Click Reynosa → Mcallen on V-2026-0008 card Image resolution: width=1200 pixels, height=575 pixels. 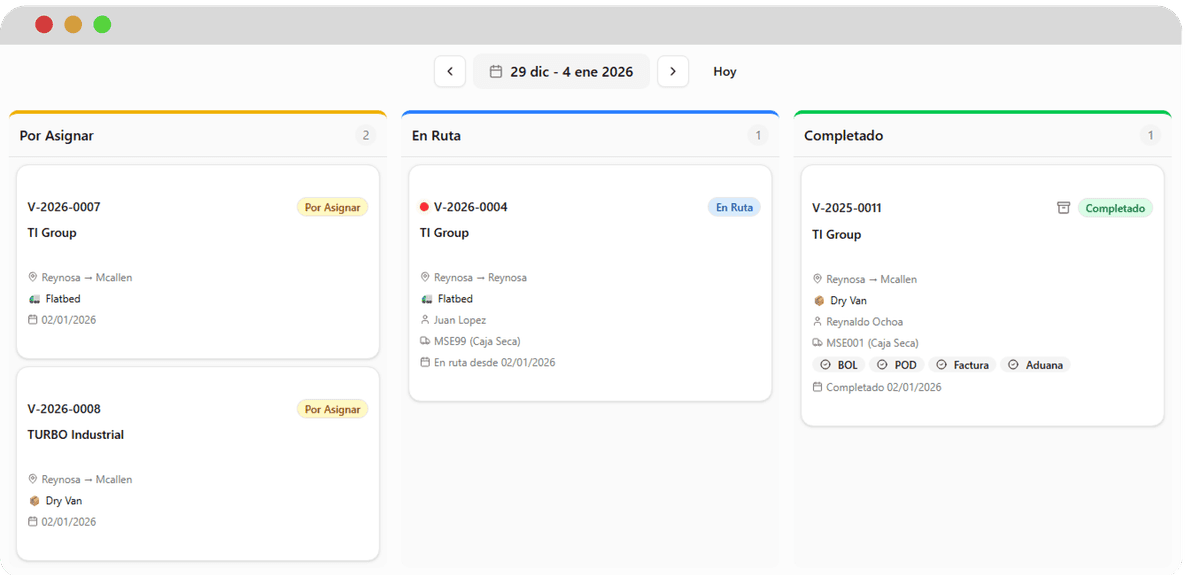tap(87, 480)
